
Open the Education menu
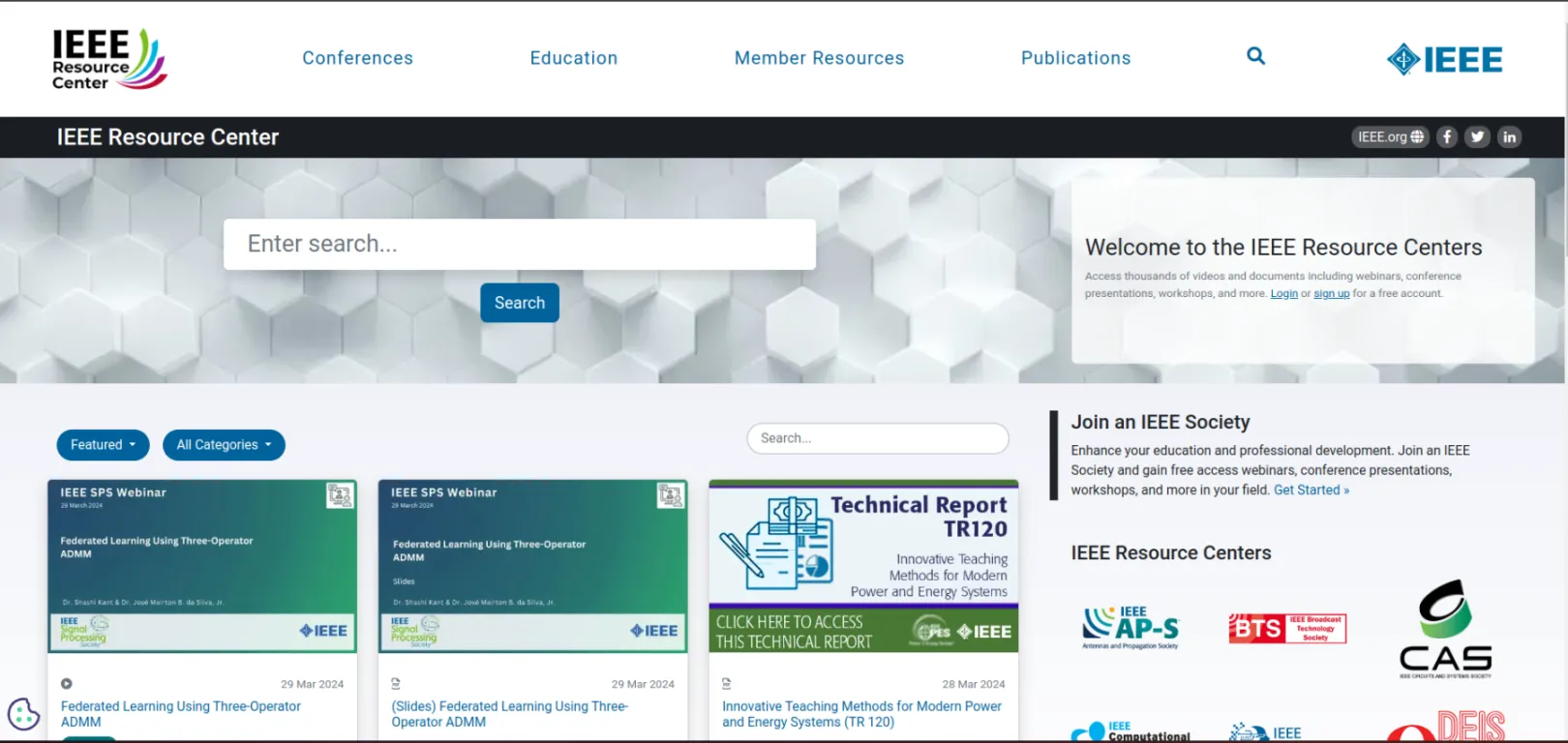click(574, 58)
